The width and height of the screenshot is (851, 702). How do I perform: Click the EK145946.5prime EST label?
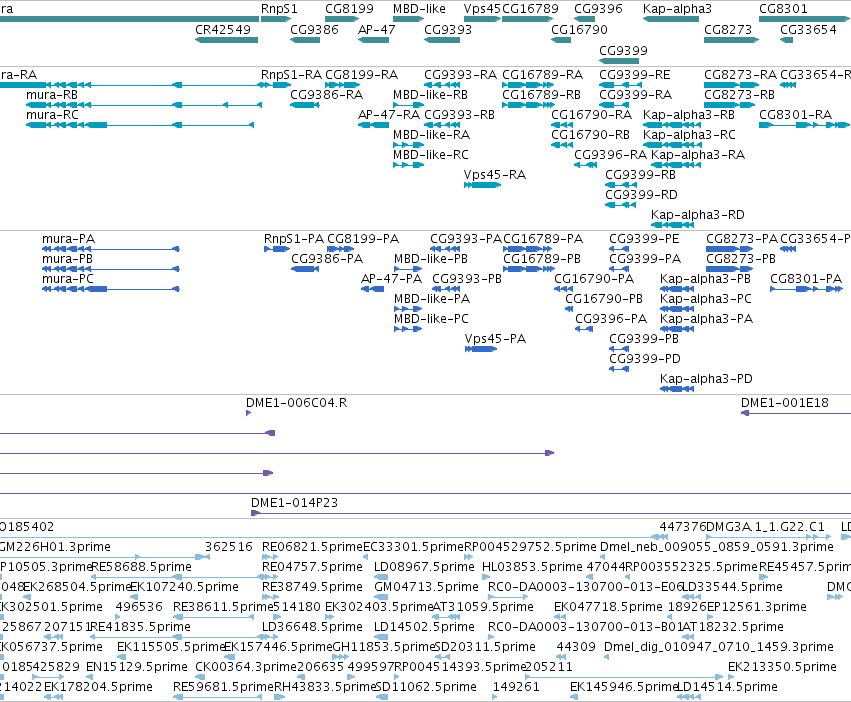(x=624, y=687)
